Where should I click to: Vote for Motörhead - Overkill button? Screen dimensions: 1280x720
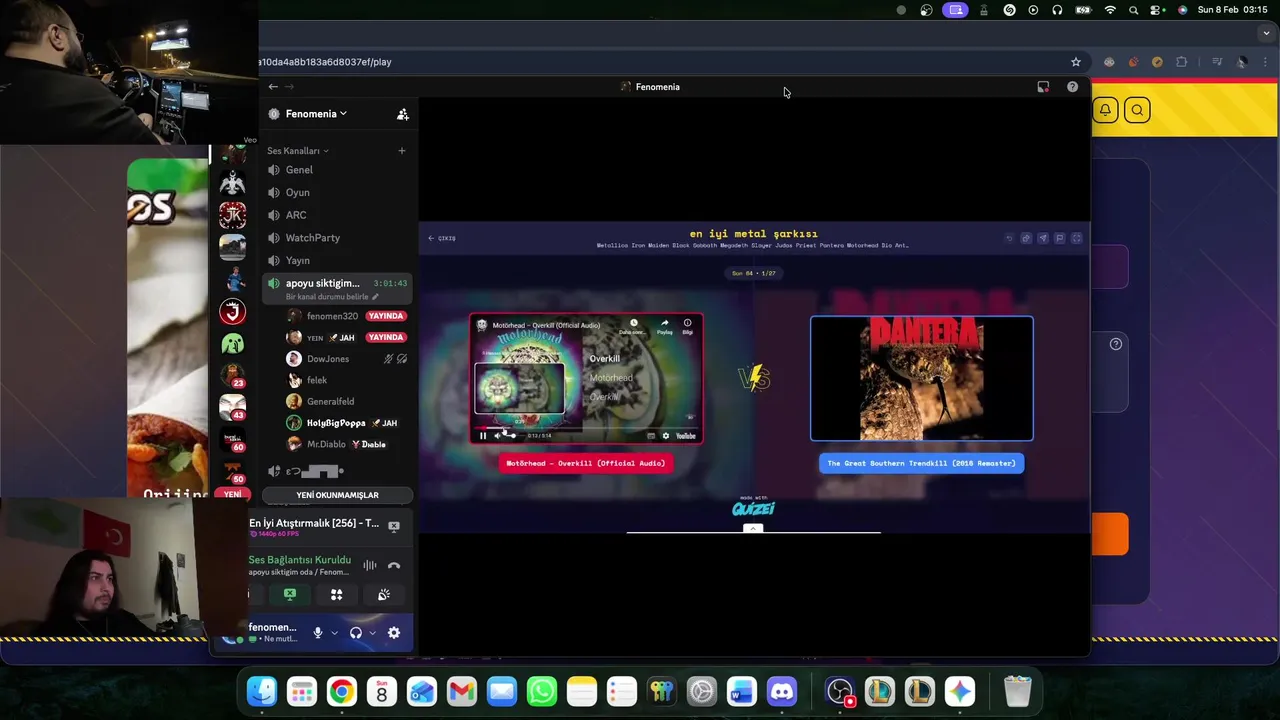(x=586, y=463)
